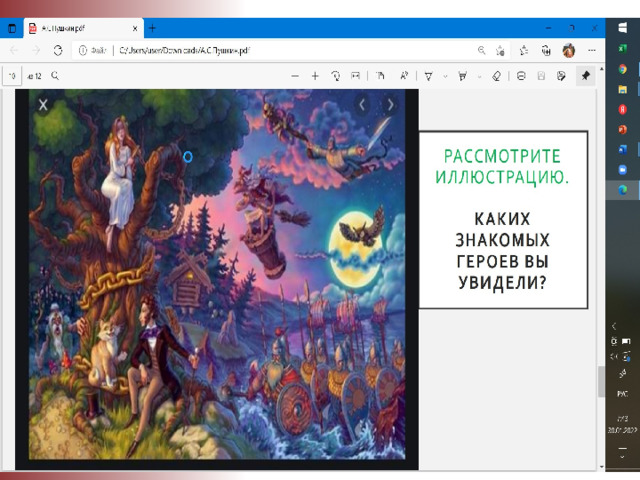
Task: Select the Erase tool
Action: pyautogui.click(x=496, y=76)
